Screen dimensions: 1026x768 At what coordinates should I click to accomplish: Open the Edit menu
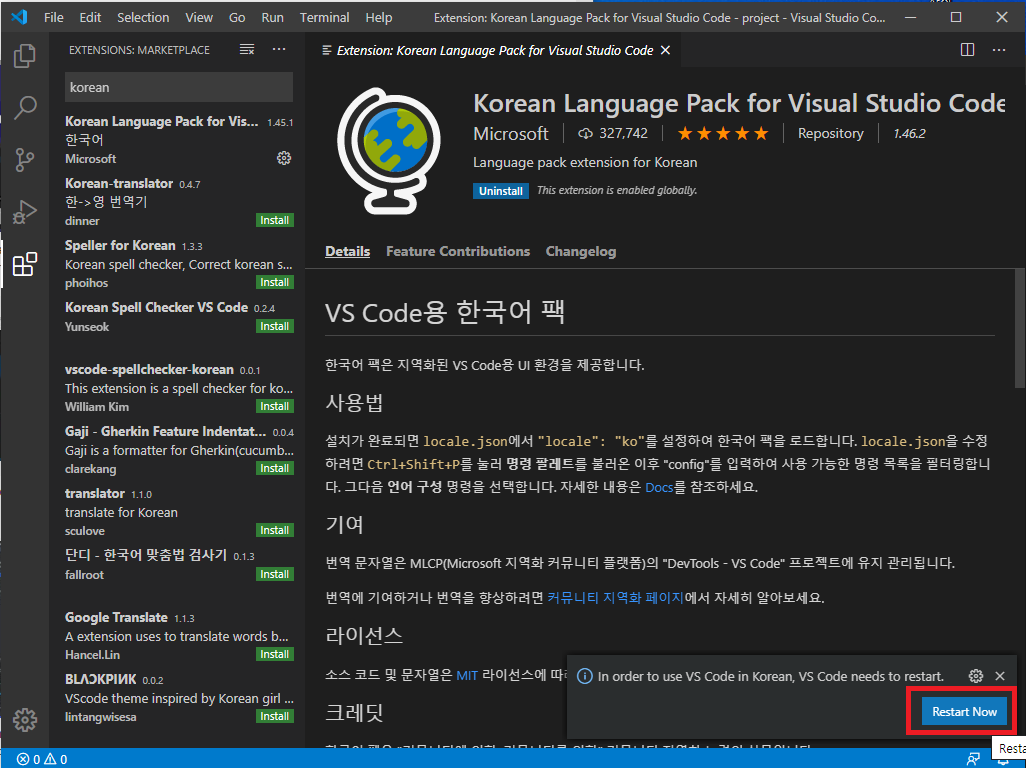pyautogui.click(x=90, y=18)
